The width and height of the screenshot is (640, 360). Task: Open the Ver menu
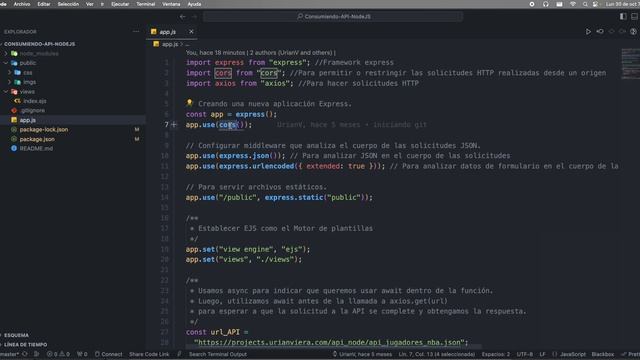(x=90, y=4)
